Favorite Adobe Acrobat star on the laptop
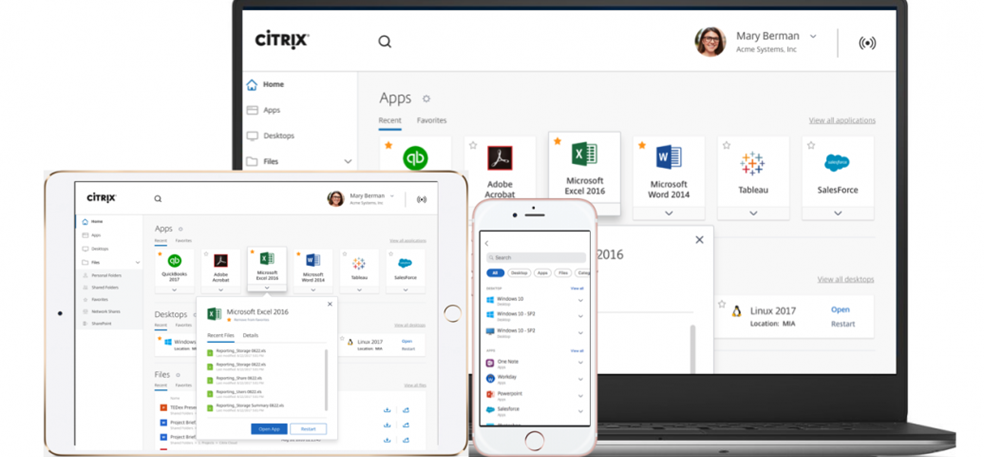Screen dimensions: 984x457 [473, 145]
